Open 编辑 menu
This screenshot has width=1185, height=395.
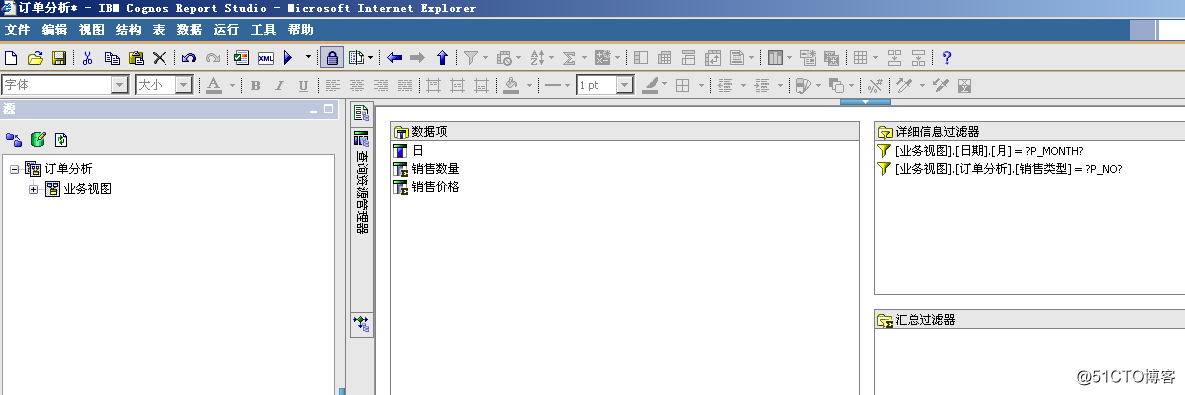(x=54, y=30)
